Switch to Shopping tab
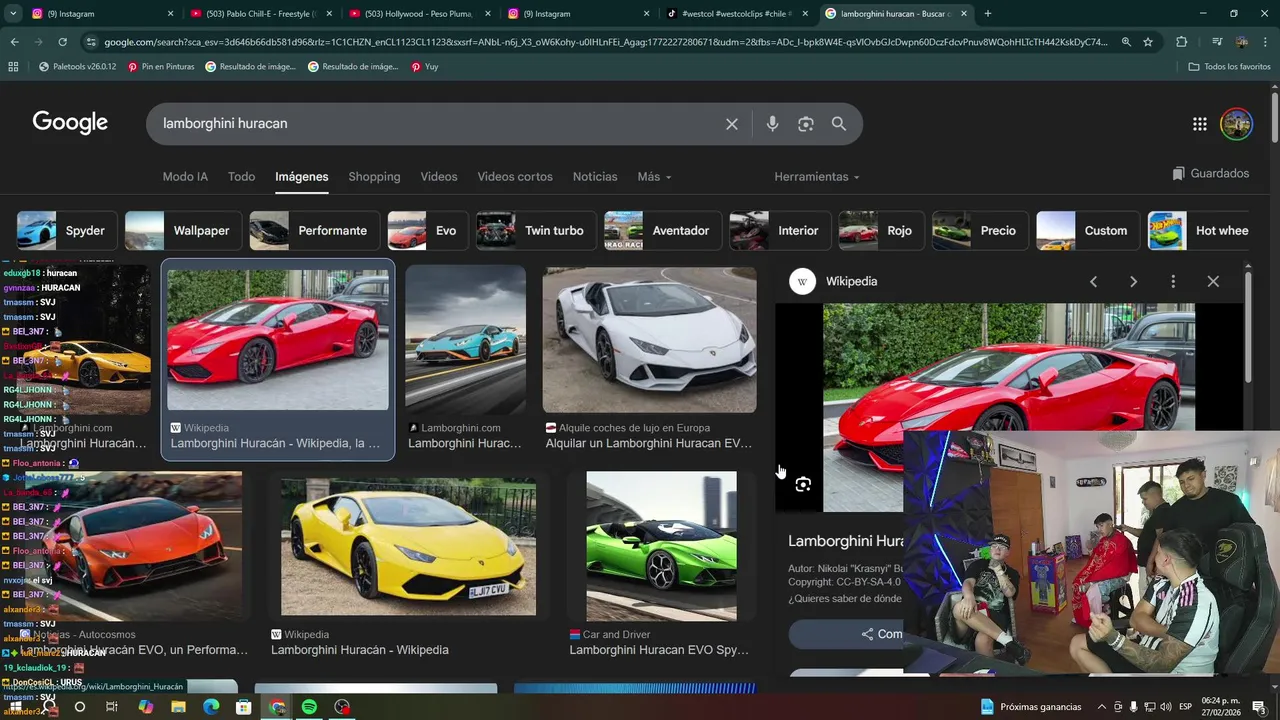The image size is (1280, 720). coord(374,177)
